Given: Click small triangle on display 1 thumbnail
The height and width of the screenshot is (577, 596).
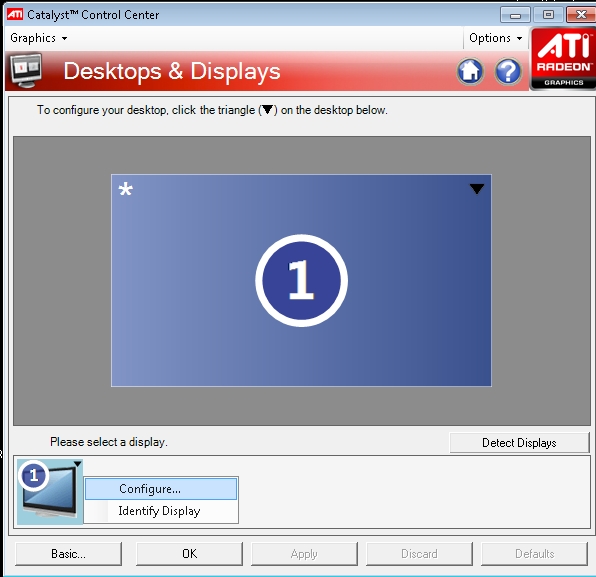Looking at the screenshot, I should (x=78, y=464).
